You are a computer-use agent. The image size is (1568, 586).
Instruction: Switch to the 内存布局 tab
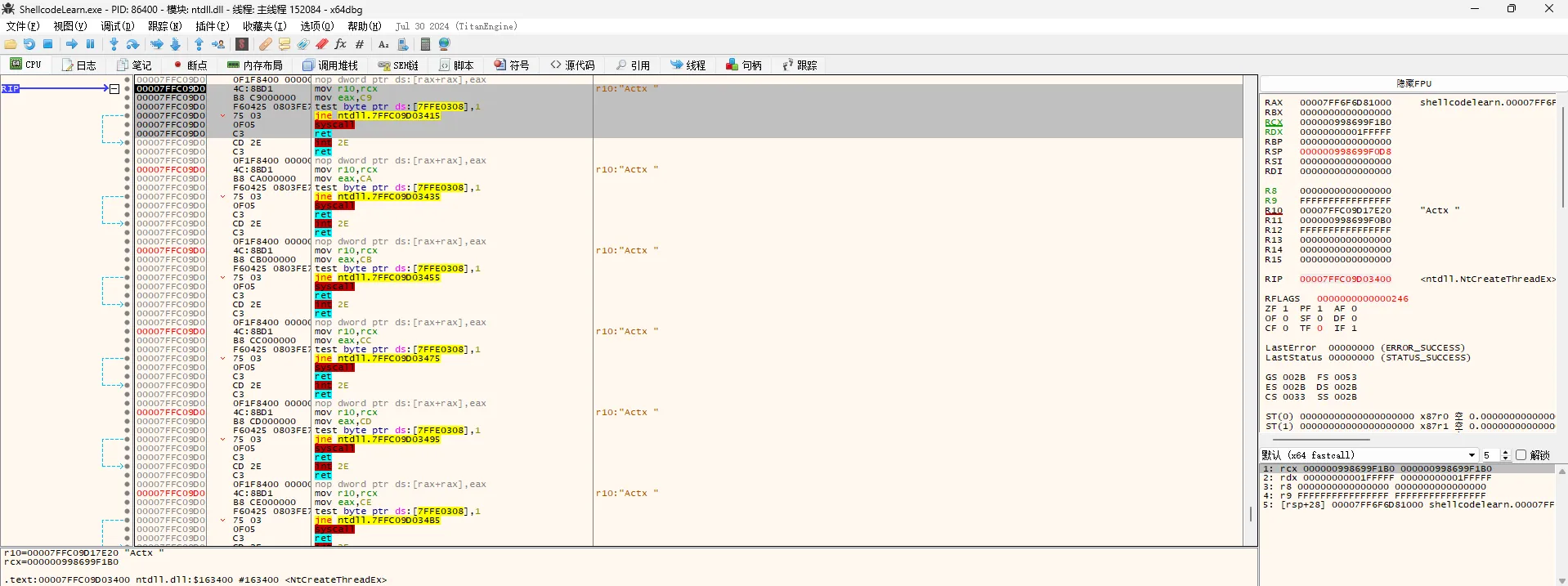point(254,65)
